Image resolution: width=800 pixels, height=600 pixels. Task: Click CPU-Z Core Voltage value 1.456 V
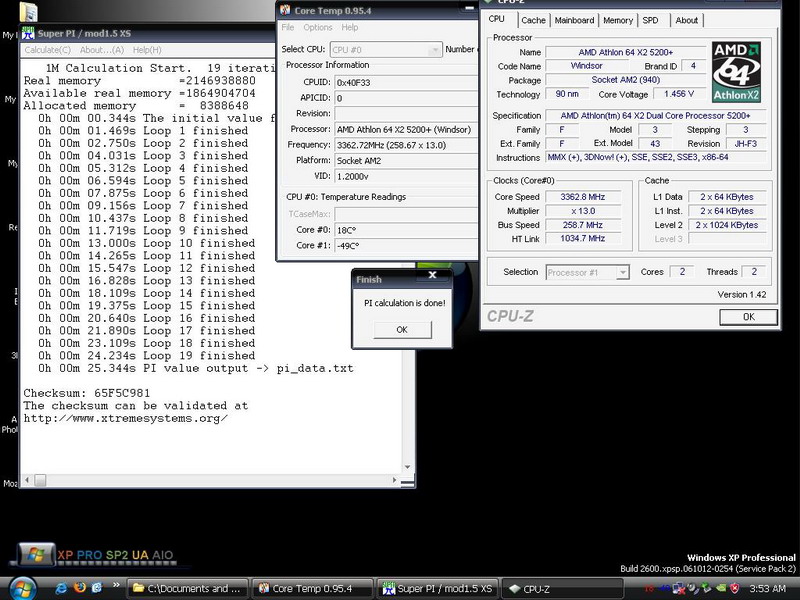pos(679,94)
